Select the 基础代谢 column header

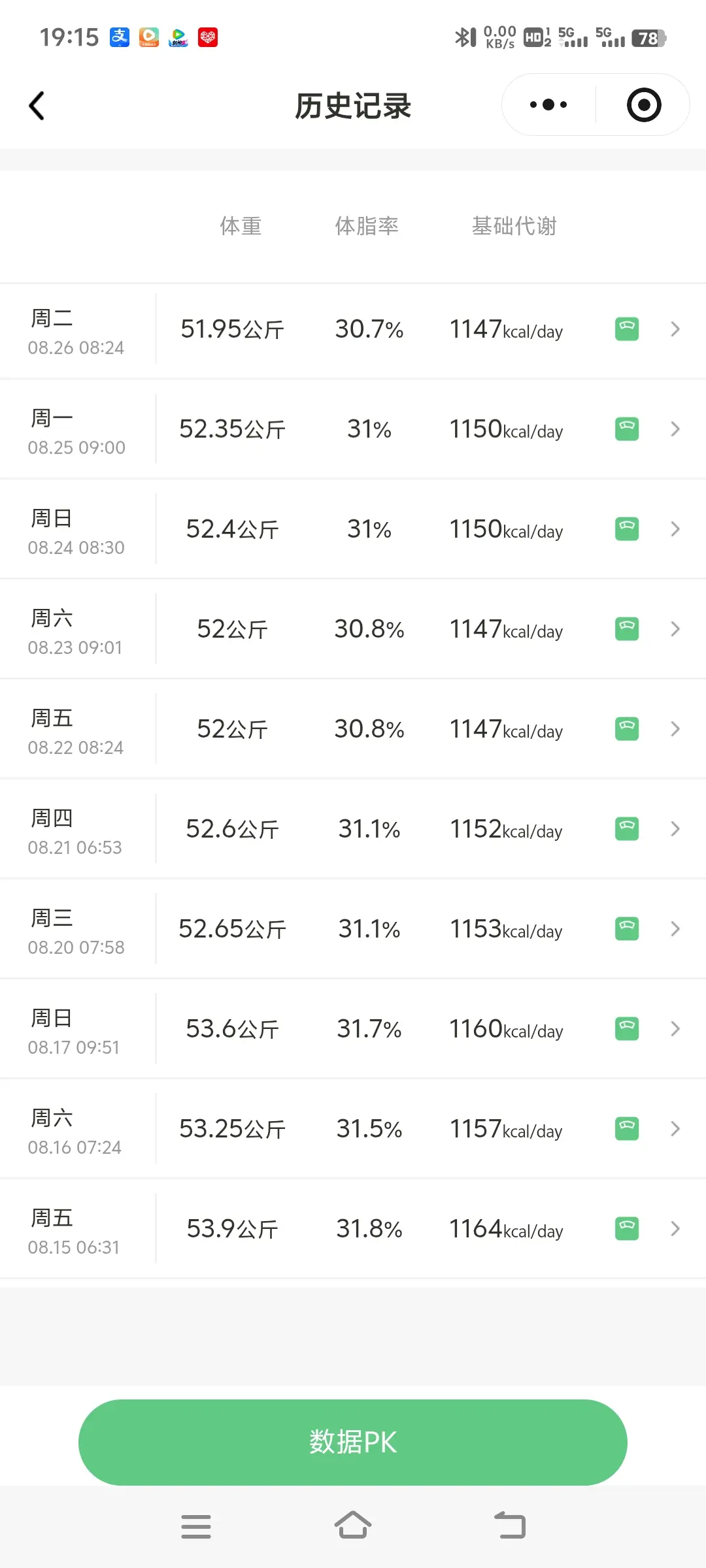pos(514,226)
